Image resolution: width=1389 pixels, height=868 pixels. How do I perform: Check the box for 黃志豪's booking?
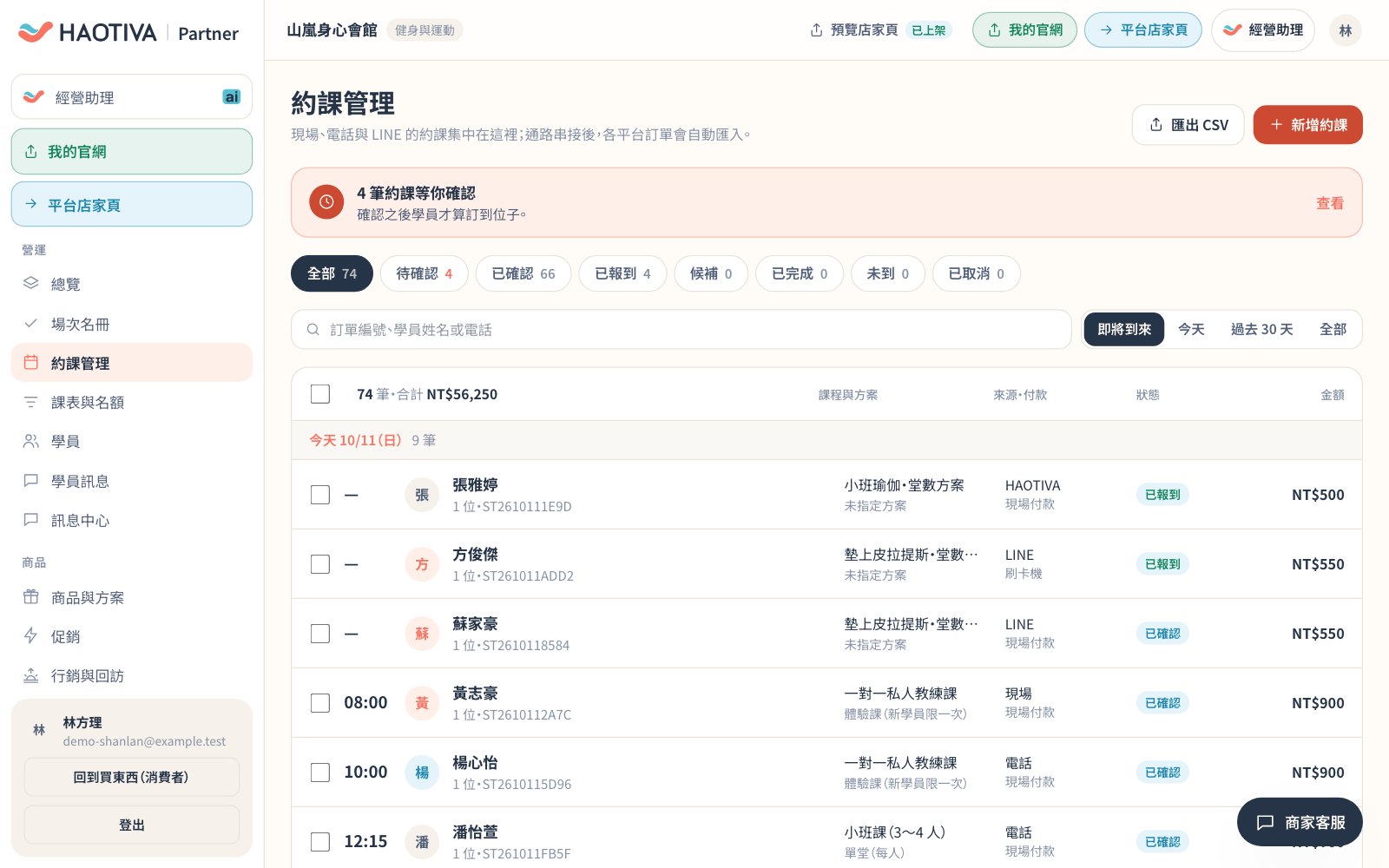tap(320, 703)
